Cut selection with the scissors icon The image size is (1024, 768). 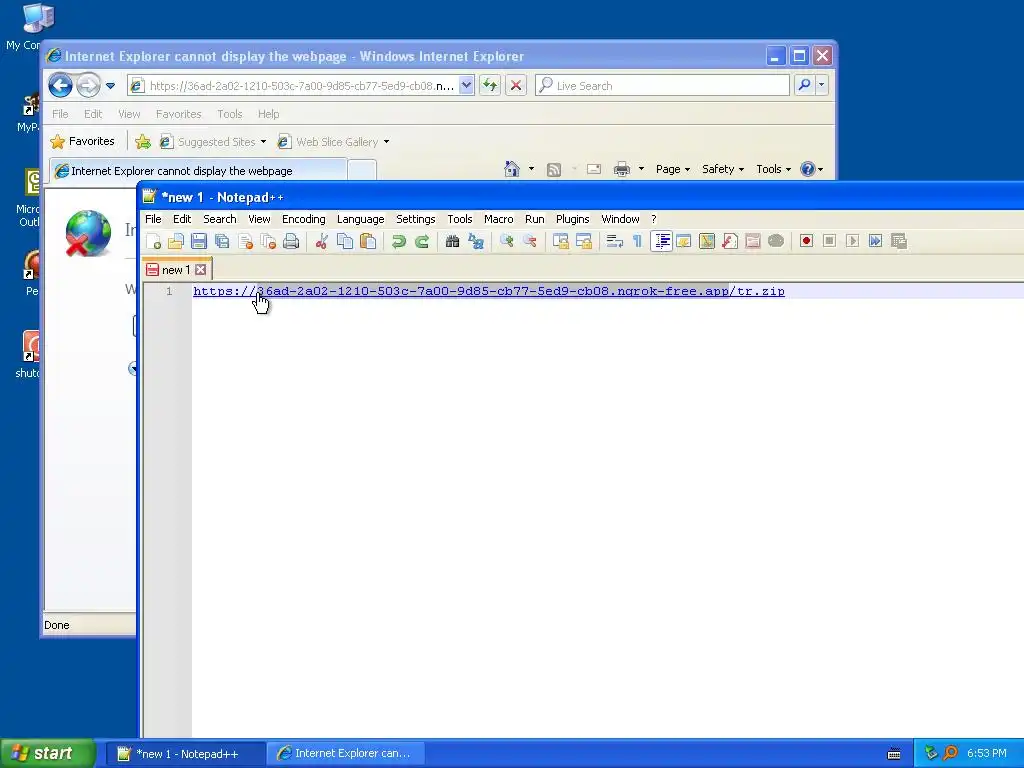(321, 242)
